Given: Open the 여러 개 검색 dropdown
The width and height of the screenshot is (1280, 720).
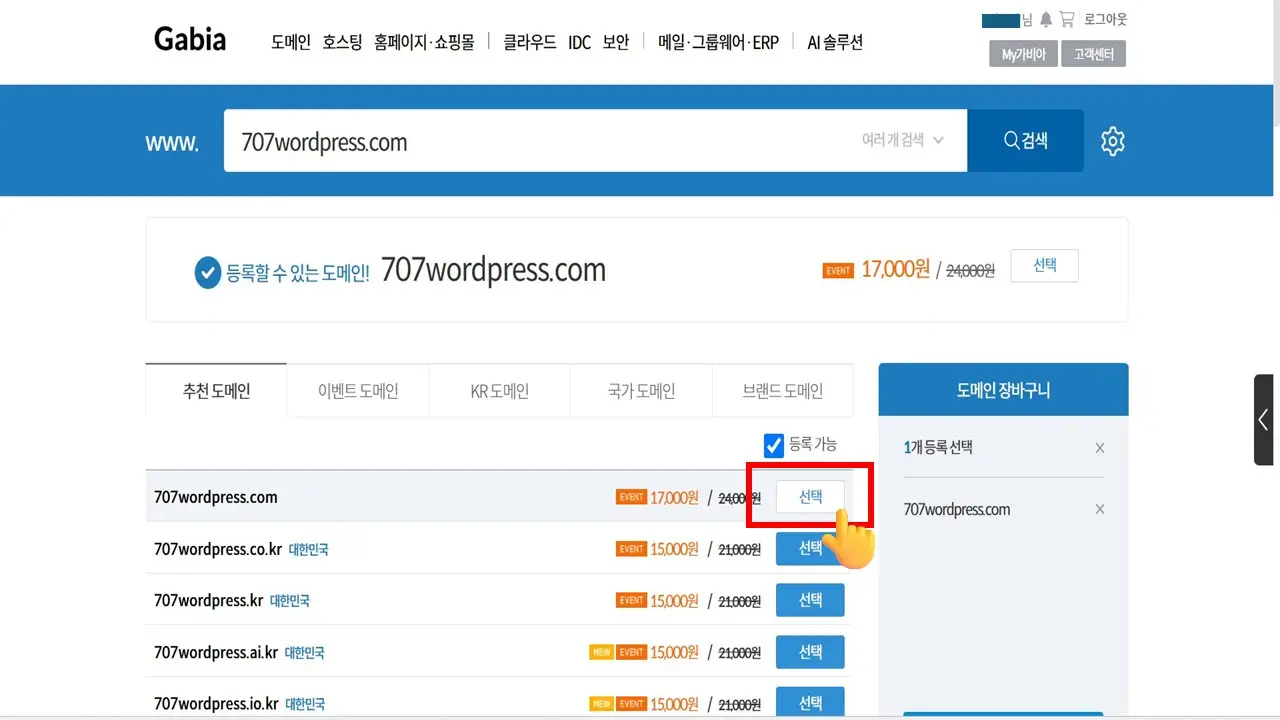Looking at the screenshot, I should tap(903, 141).
